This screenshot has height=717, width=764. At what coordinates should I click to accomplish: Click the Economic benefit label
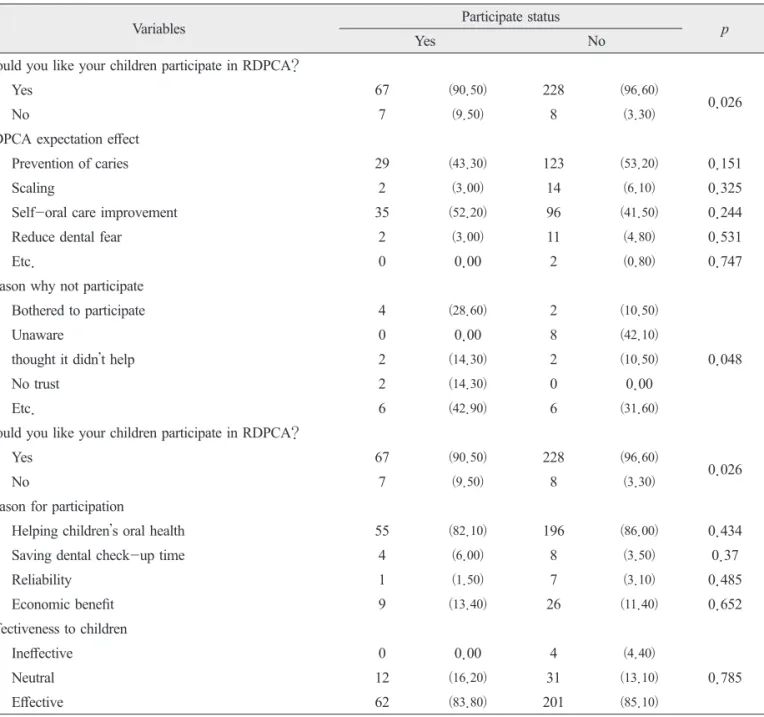pos(62,604)
